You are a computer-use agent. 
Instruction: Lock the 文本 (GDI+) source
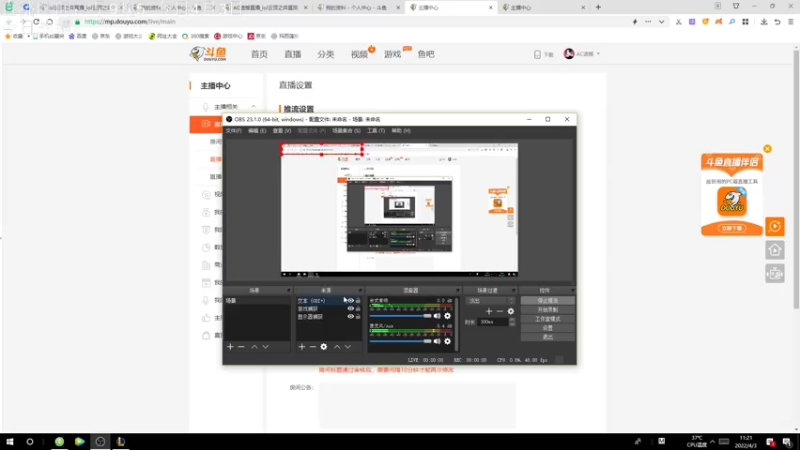click(358, 301)
